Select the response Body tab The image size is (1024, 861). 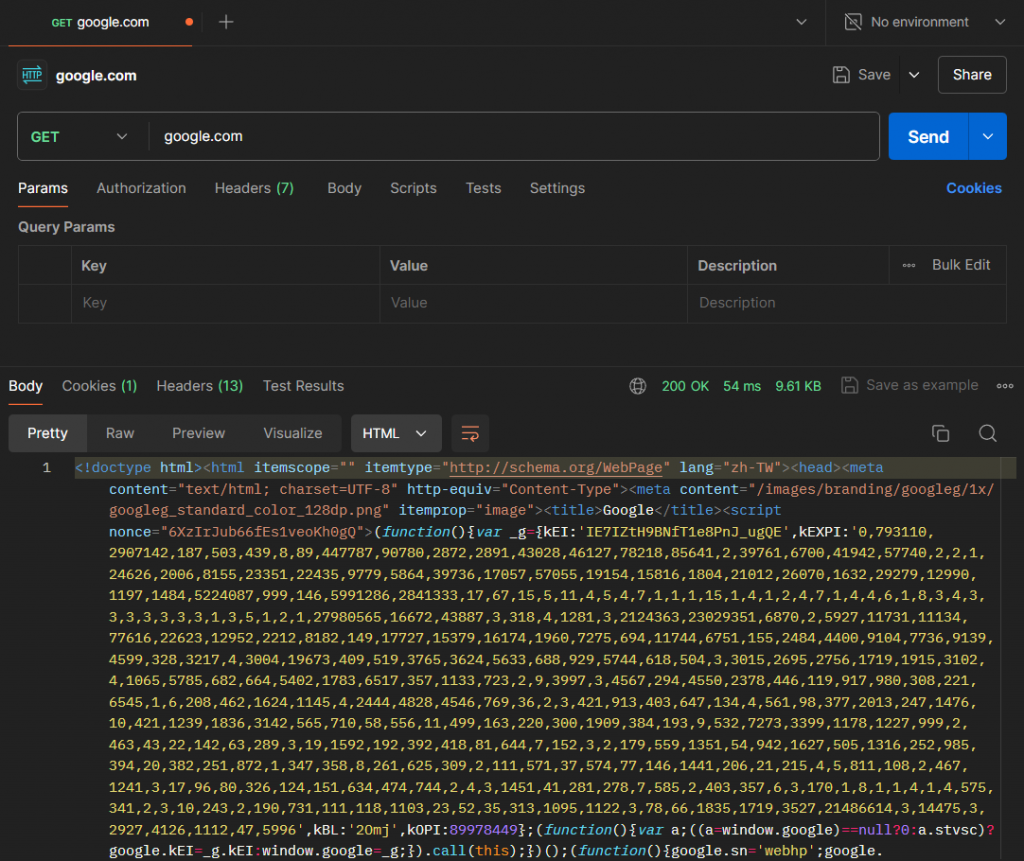25,386
